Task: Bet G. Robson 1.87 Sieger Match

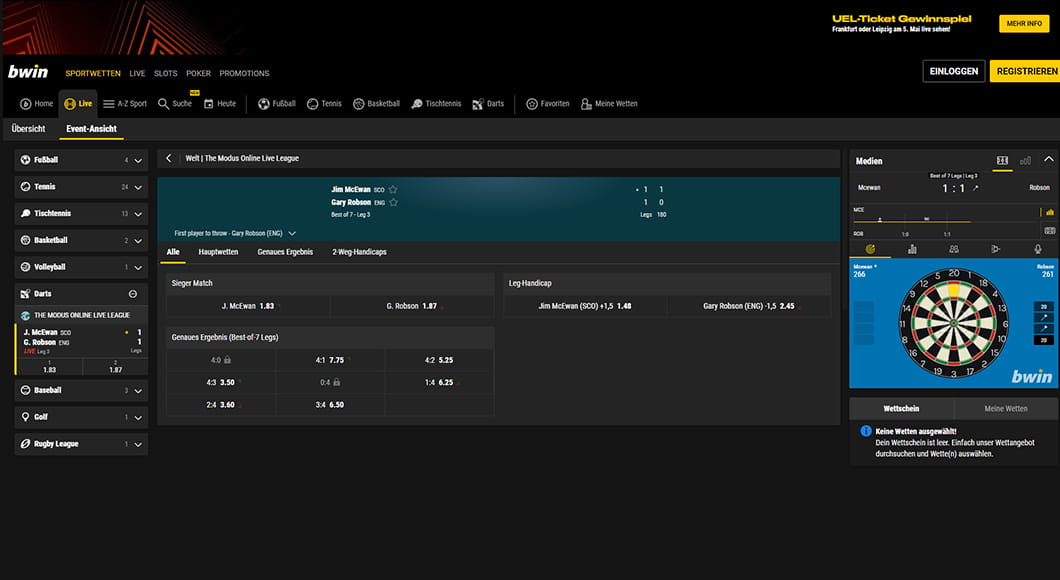Action: point(412,306)
